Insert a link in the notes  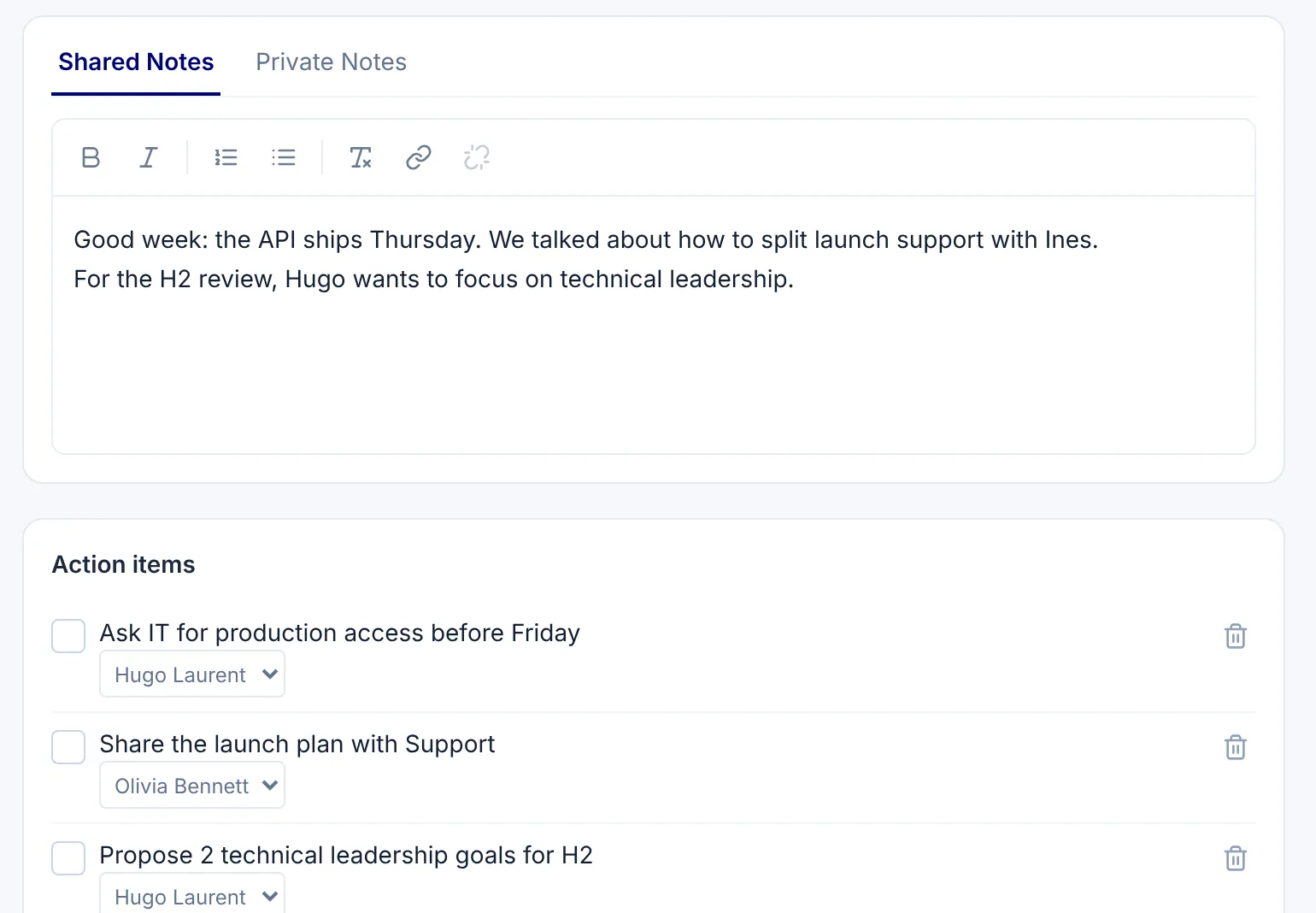click(419, 157)
